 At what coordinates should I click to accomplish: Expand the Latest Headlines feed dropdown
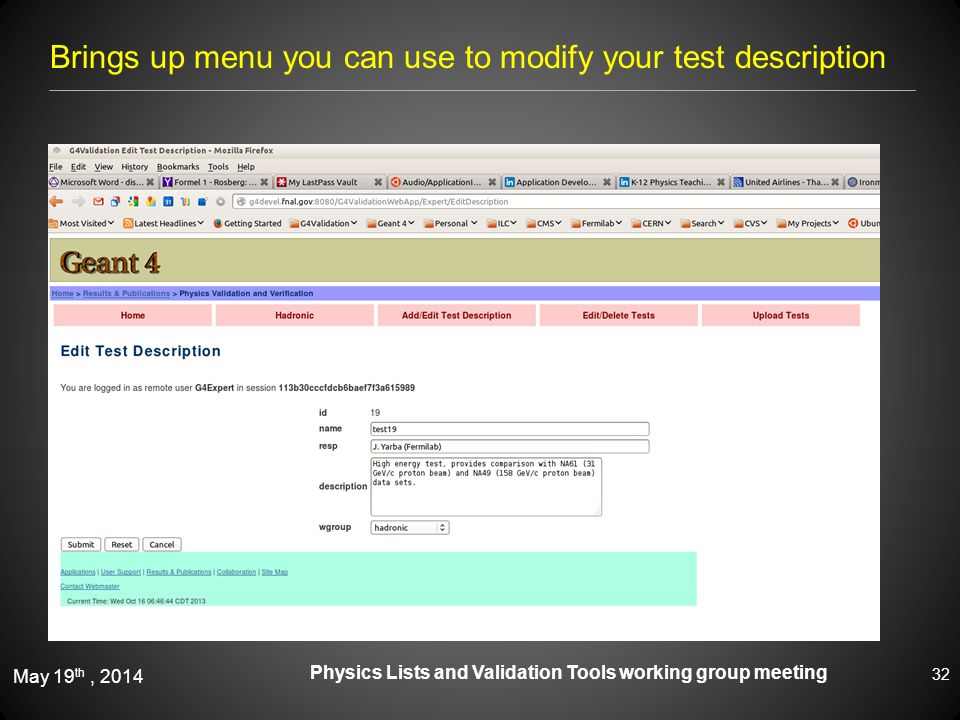[163, 223]
